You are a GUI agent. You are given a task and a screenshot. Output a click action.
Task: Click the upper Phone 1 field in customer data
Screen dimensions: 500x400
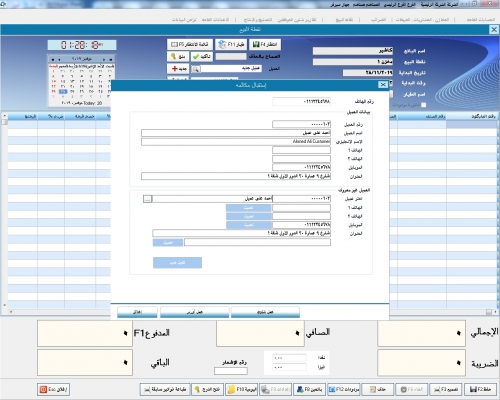pyautogui.click(x=301, y=150)
